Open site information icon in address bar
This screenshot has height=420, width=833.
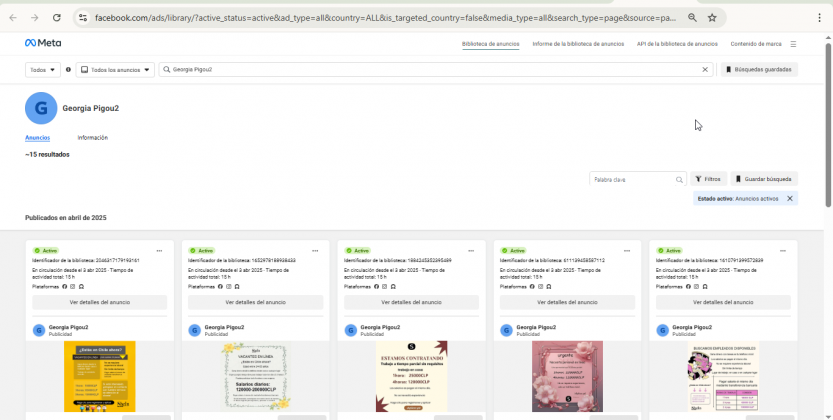coord(83,18)
